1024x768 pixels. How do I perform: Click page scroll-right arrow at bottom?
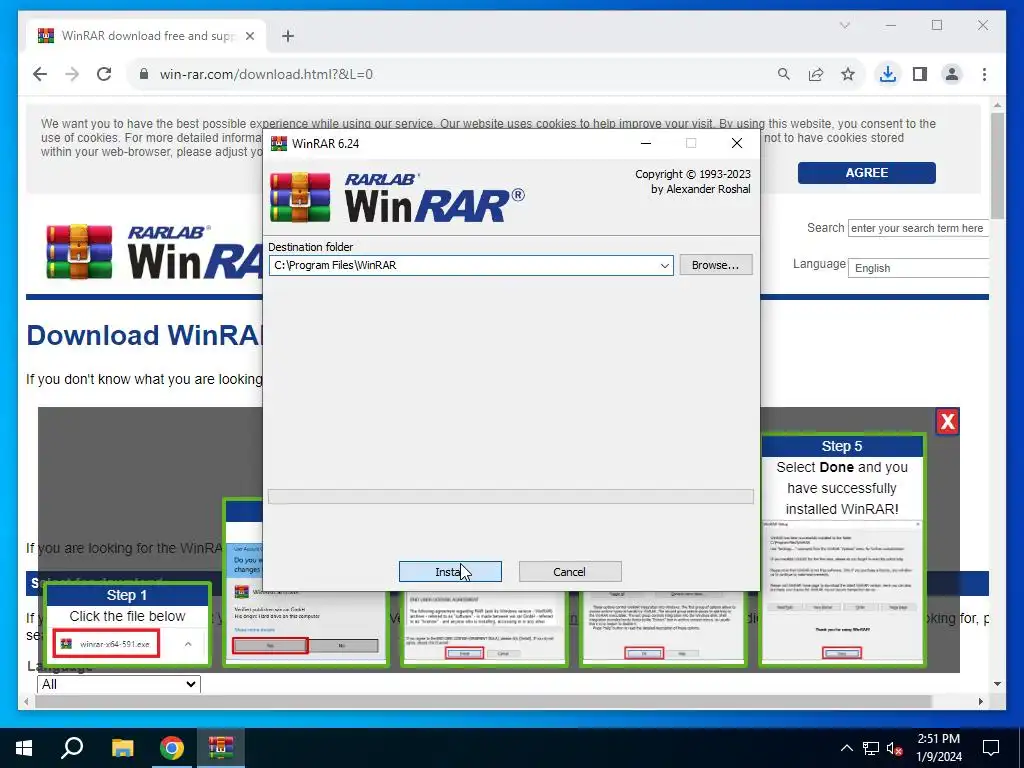pyautogui.click(x=980, y=701)
